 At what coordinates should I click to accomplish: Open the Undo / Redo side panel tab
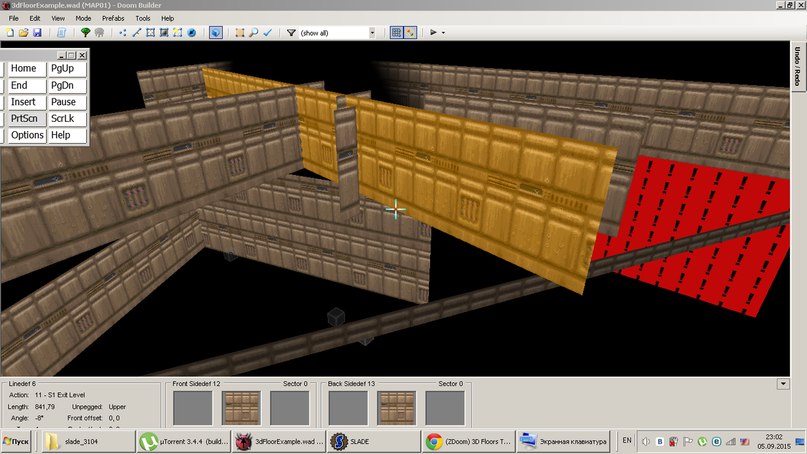point(797,66)
